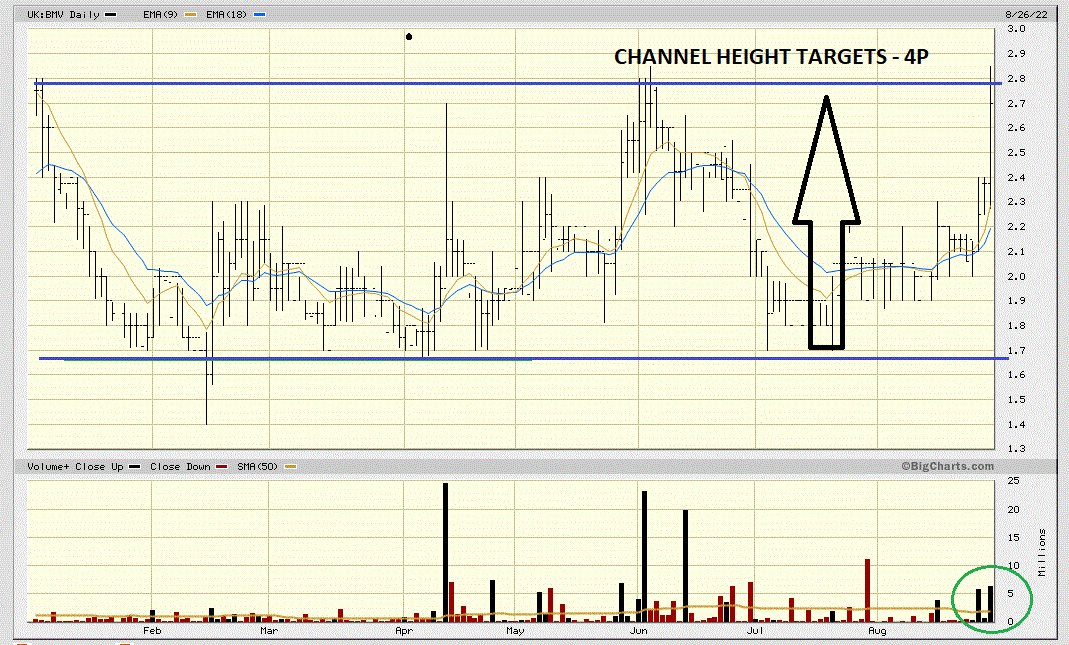This screenshot has height=645, width=1069.
Task: Click the 2.8 price axis label
Action: pyautogui.click(x=1017, y=78)
